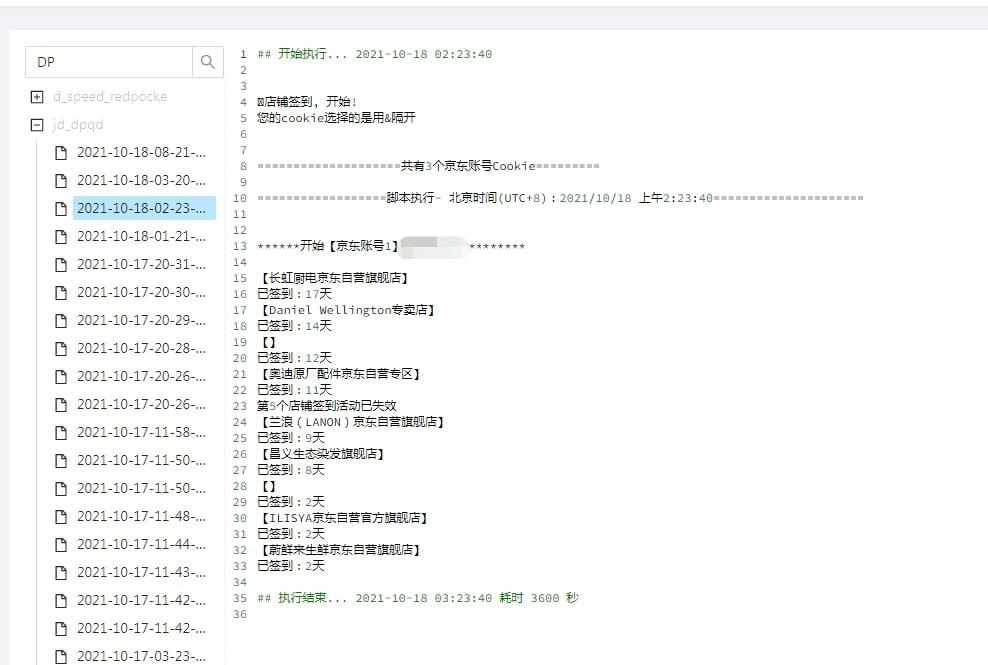
Task: Click the text '已签到：14天'
Action: (294, 326)
